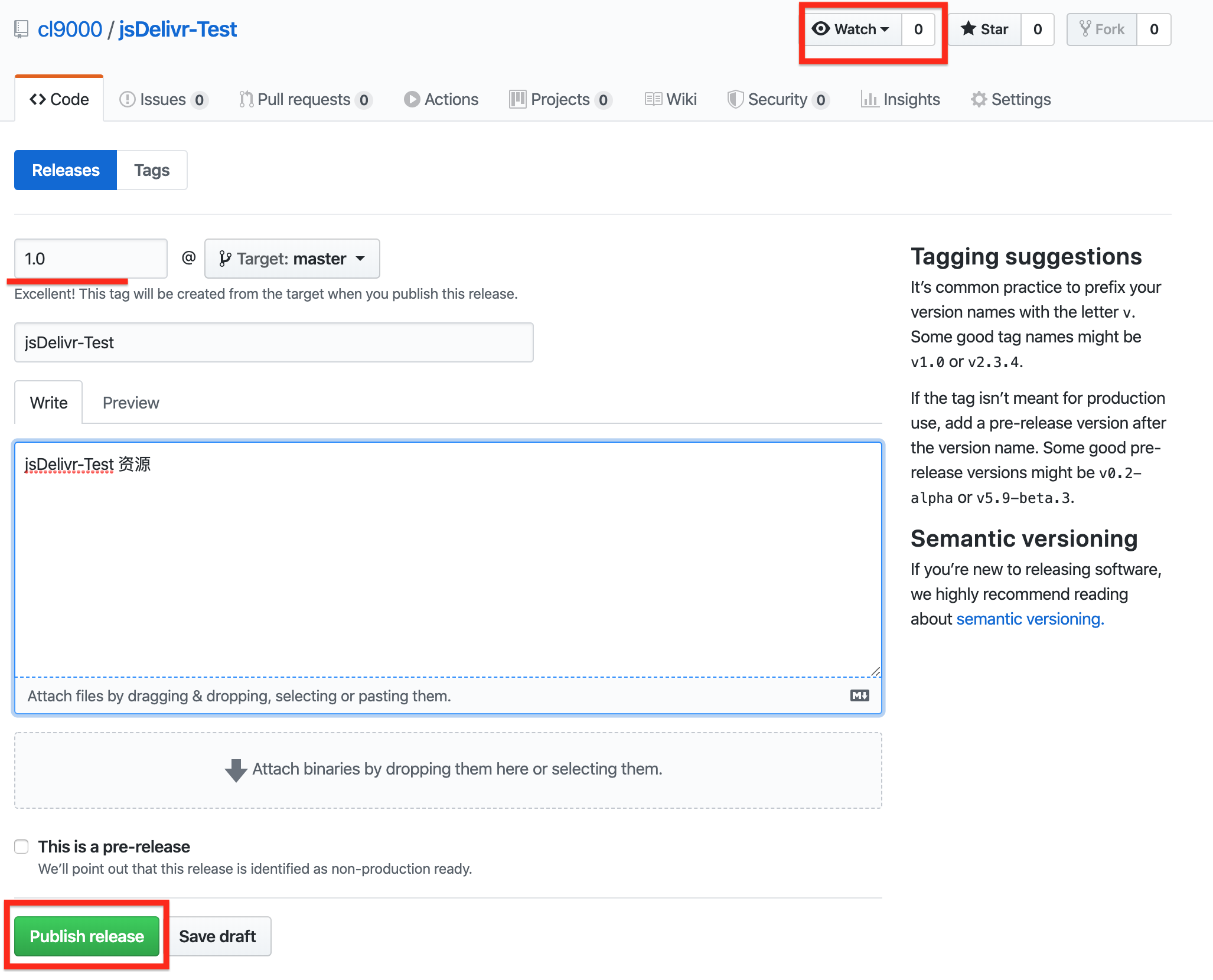Click the Fork icon

pyautogui.click(x=1085, y=28)
